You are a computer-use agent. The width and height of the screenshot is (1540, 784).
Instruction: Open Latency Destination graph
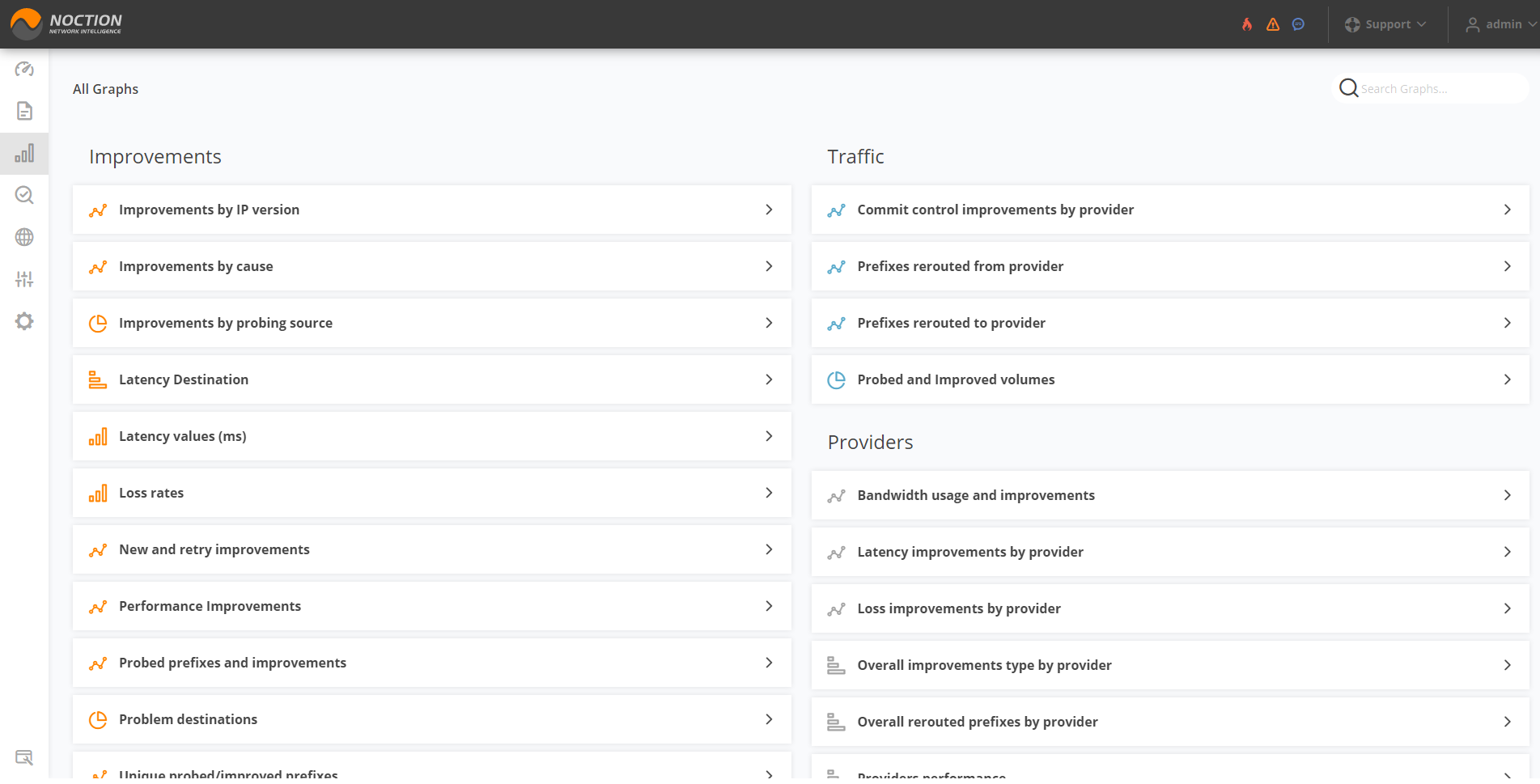[x=184, y=379]
